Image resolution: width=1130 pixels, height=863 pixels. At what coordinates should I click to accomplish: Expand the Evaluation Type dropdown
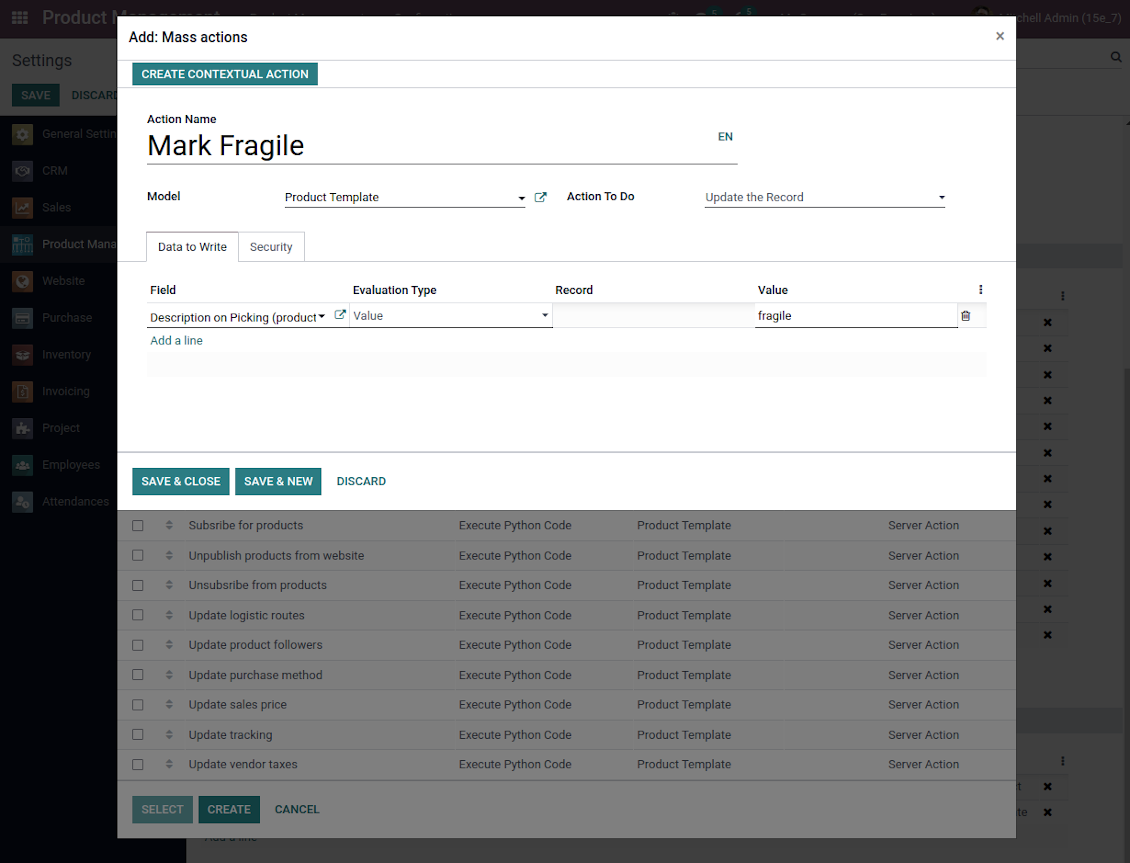coord(450,316)
